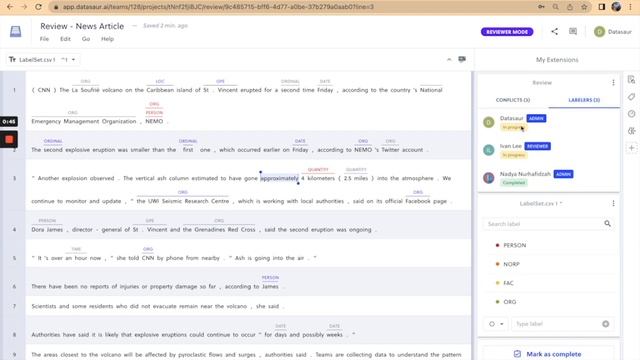This screenshot has height=360, width=640.
Task: Click the Datasaur logo icon
Action: 16,31
